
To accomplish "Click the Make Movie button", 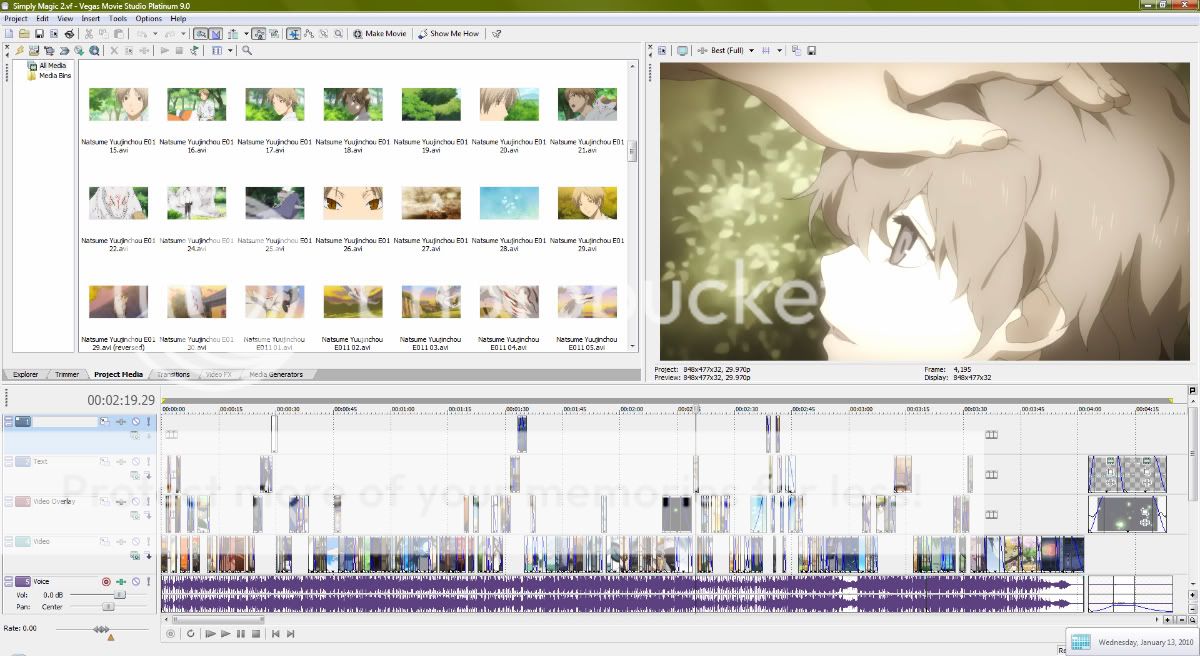I will click(379, 33).
